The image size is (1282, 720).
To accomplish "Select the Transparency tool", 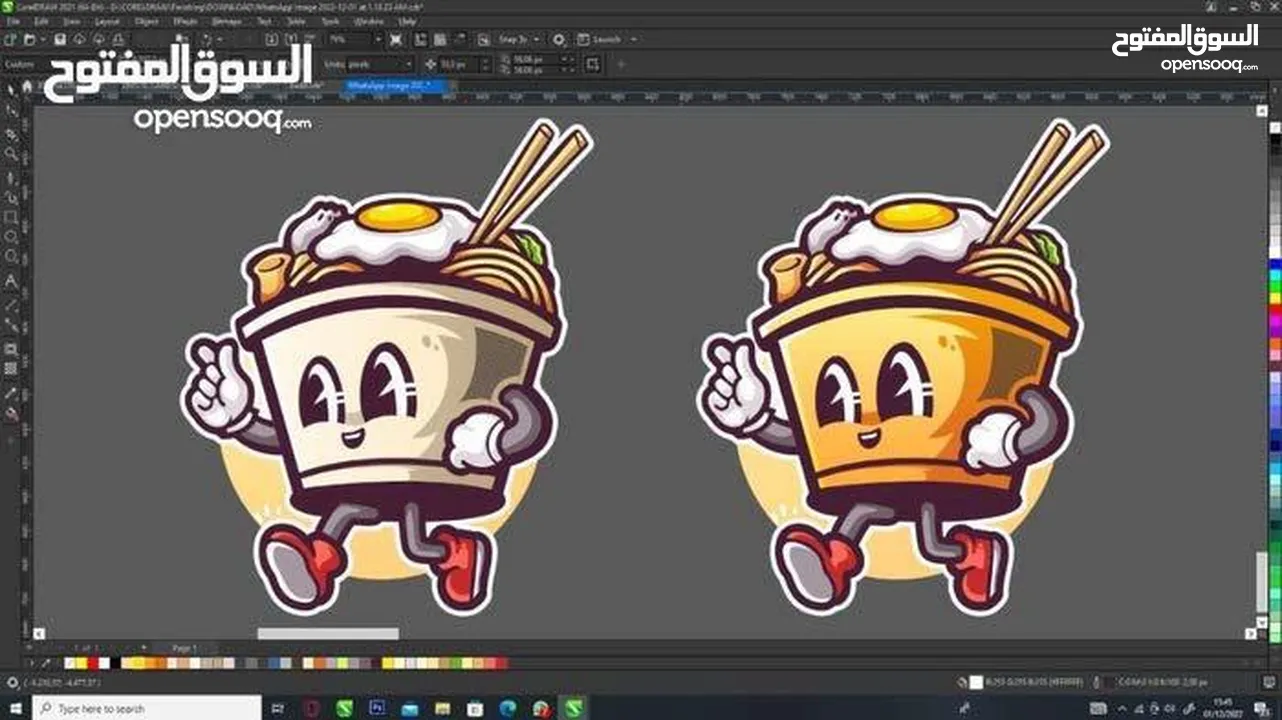I will tap(11, 368).
